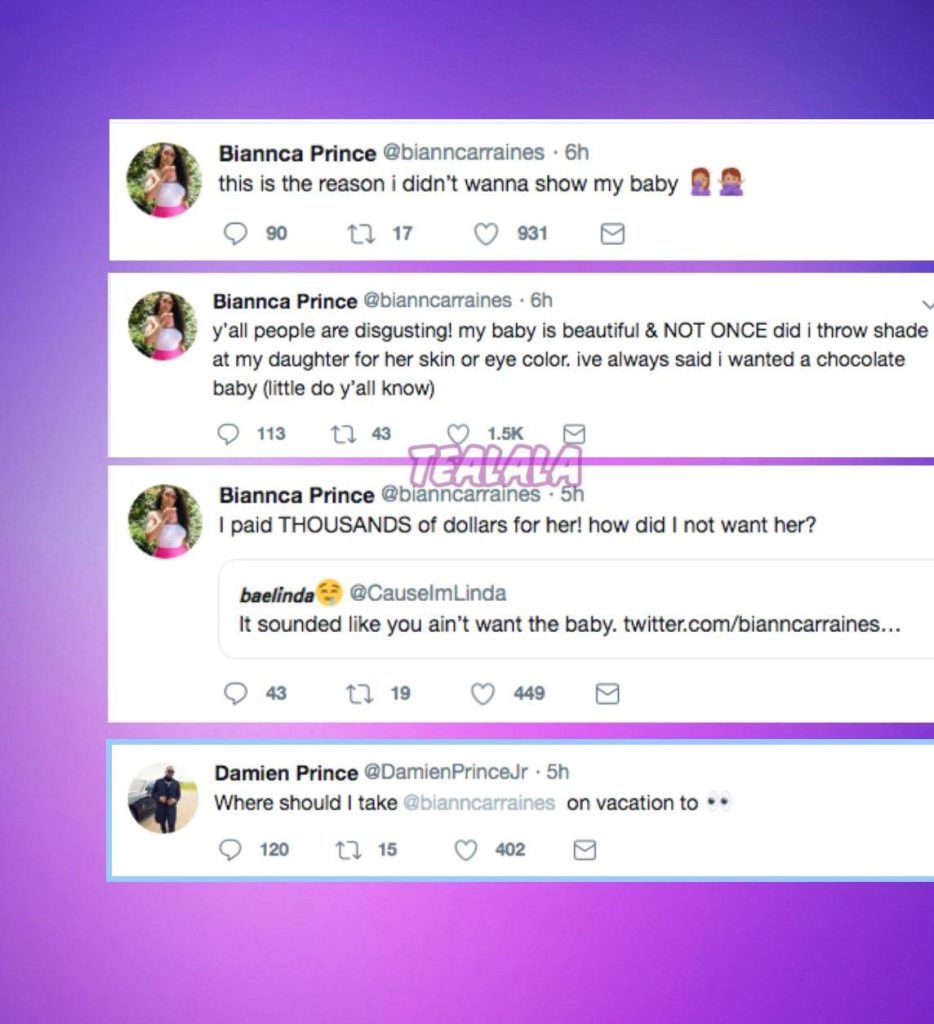Retweet the tweet with 19 retweets
This screenshot has width=934, height=1024.
(360, 694)
